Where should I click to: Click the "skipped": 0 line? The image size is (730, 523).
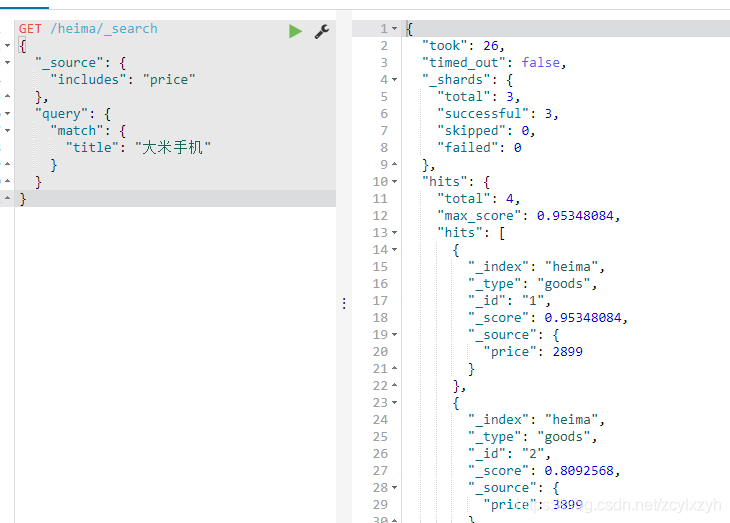click(486, 131)
